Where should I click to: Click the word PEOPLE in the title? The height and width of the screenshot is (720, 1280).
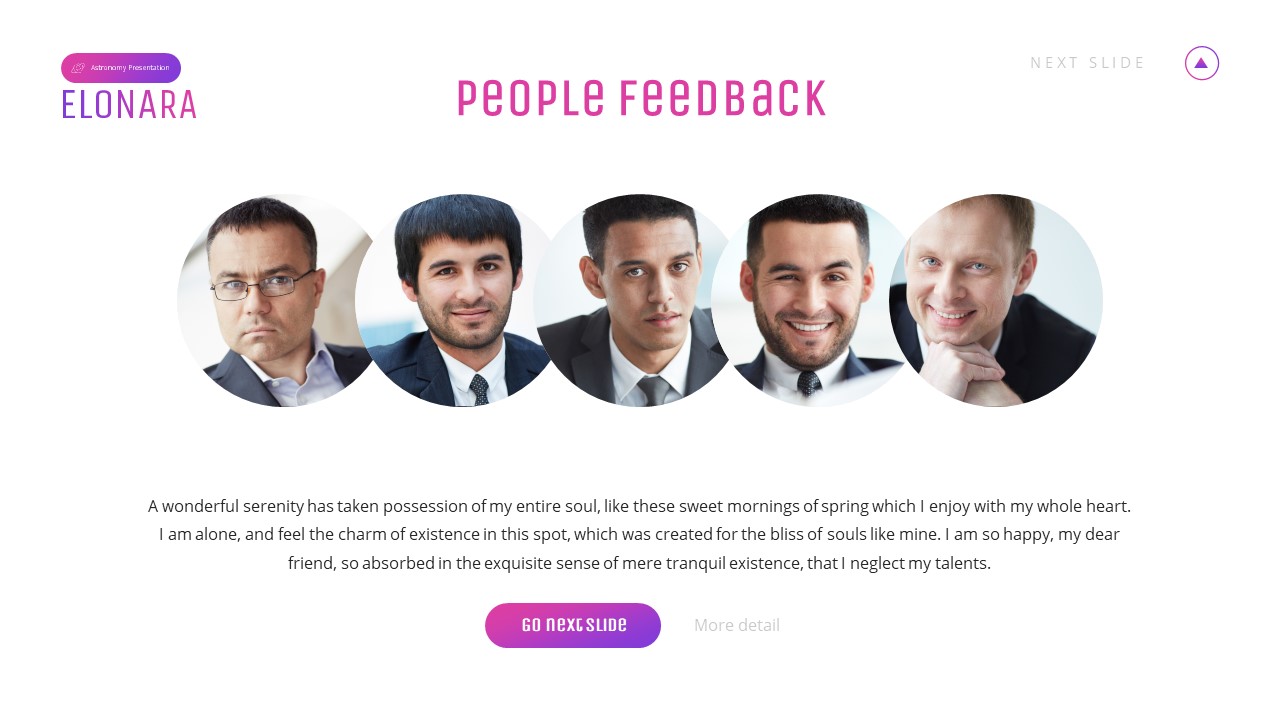click(531, 99)
